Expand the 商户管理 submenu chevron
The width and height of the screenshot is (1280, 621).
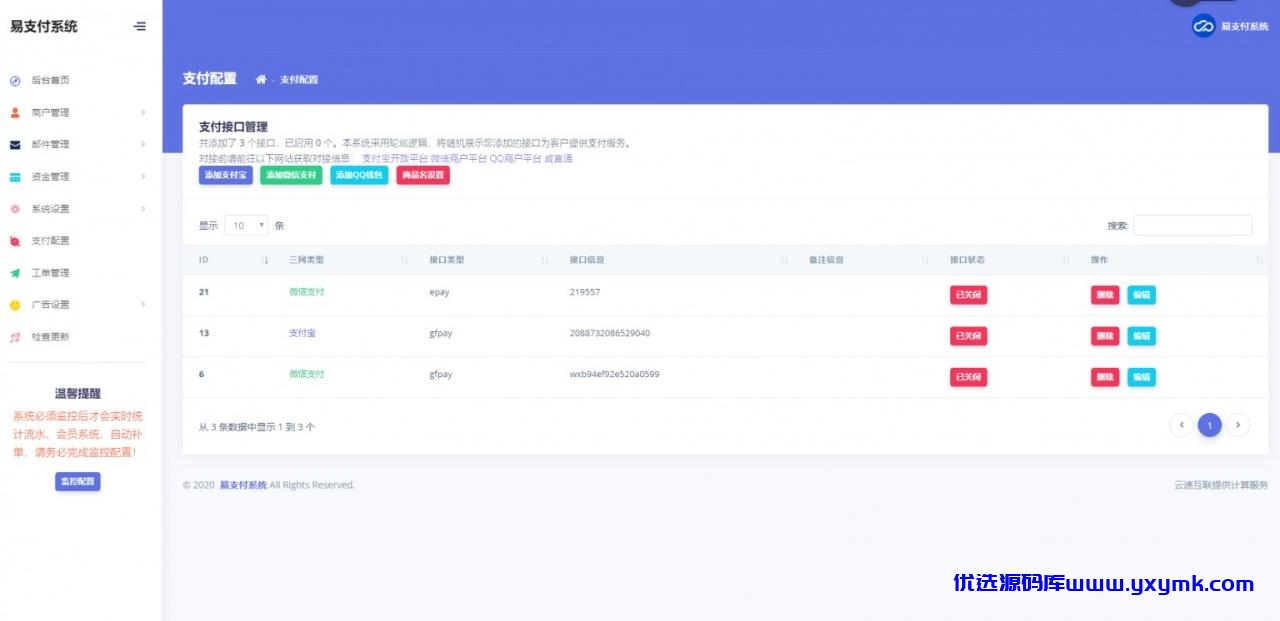pos(143,113)
